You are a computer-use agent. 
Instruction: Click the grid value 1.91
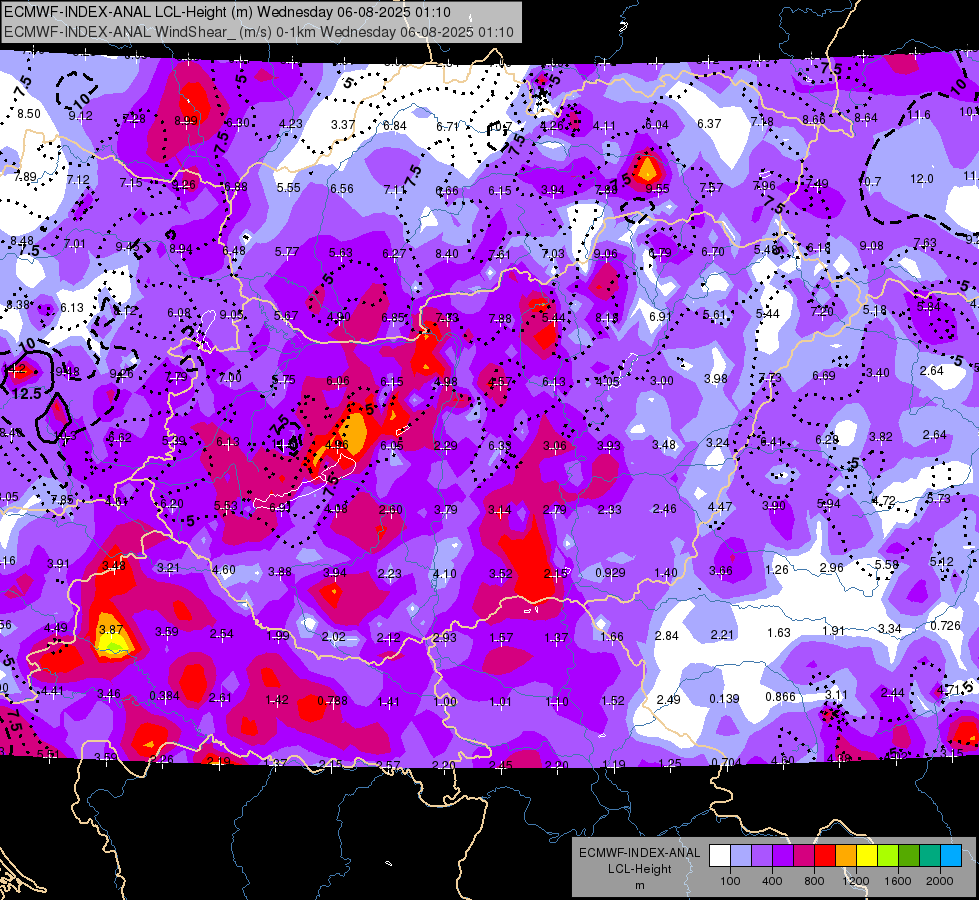[x=834, y=630]
